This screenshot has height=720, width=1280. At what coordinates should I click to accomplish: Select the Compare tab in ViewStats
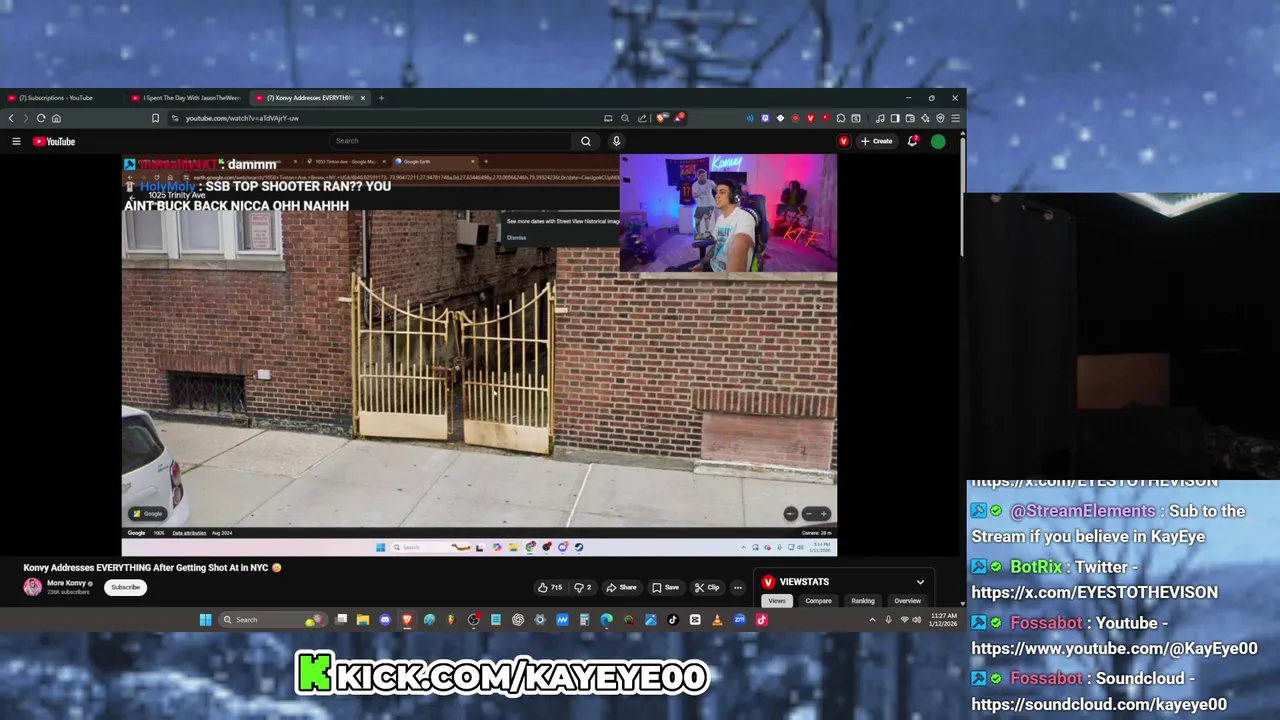[818, 601]
